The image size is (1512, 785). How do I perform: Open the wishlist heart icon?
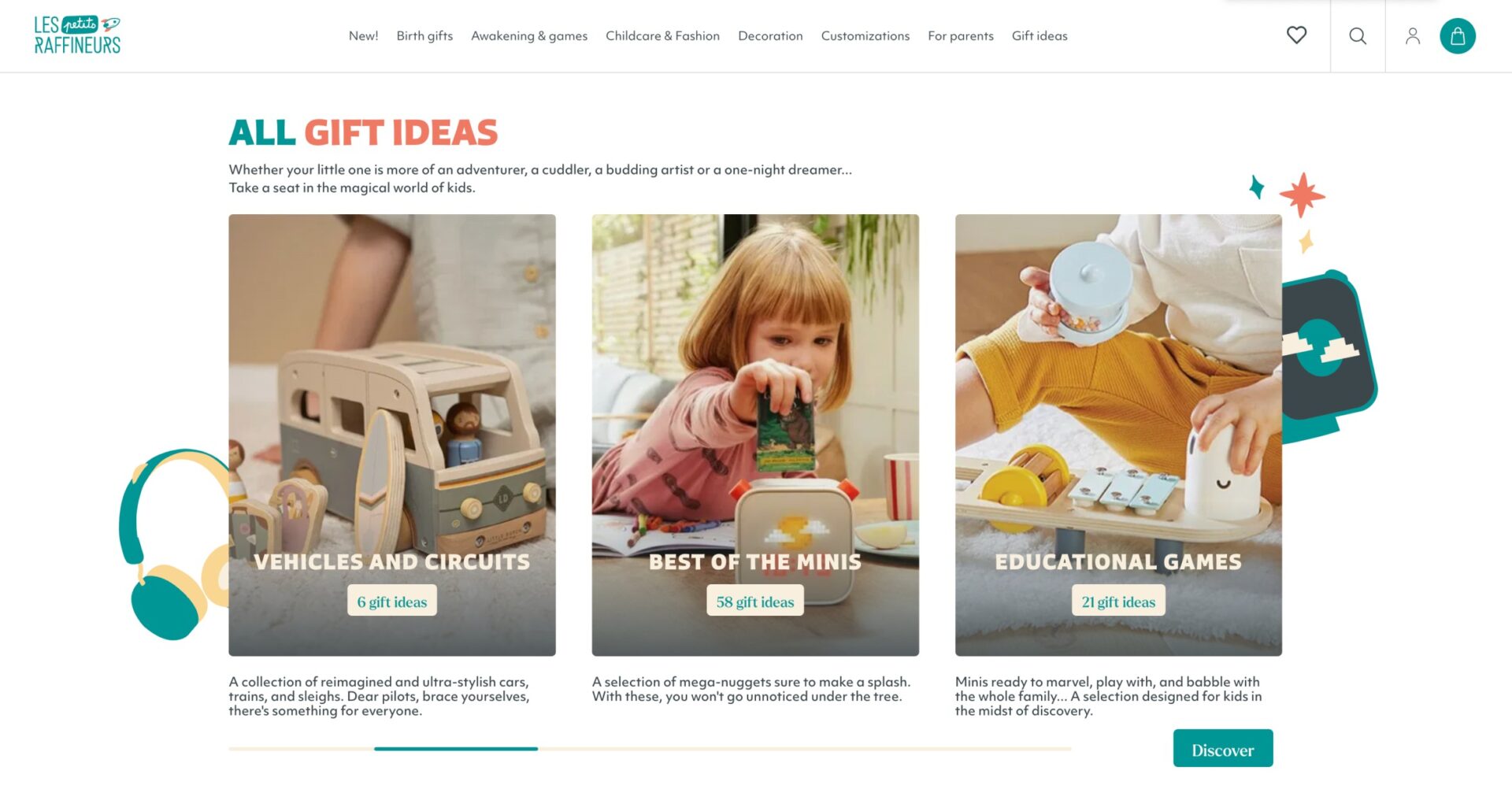(x=1296, y=35)
